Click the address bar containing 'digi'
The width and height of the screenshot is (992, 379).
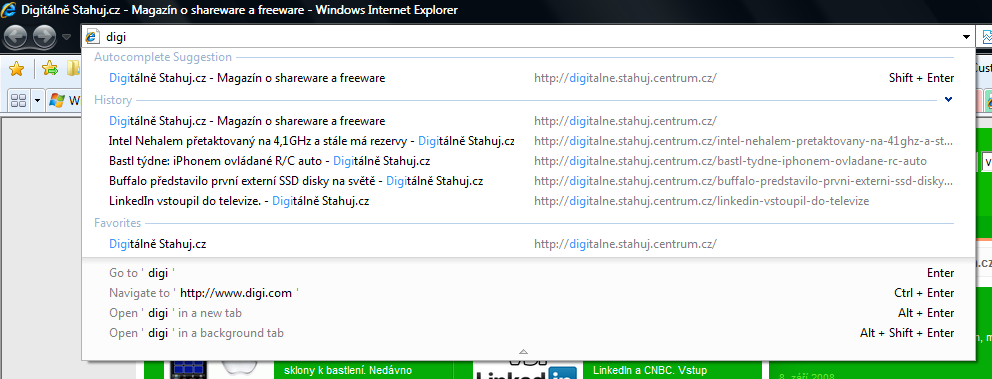tap(527, 37)
